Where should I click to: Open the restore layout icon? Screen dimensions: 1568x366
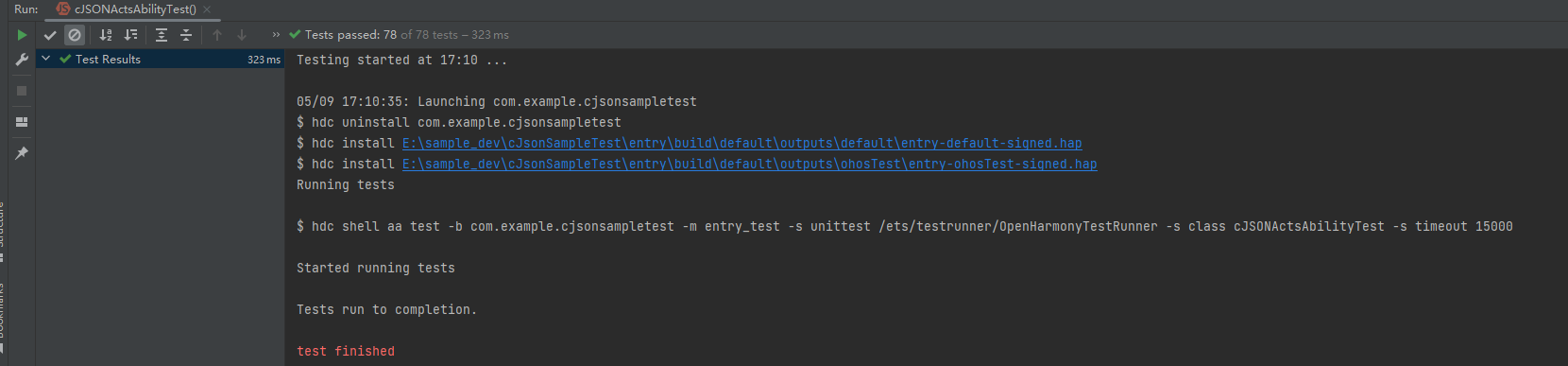(22, 122)
